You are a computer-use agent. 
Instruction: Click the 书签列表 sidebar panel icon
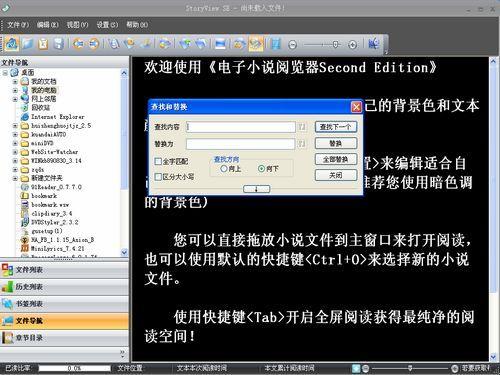(7, 304)
